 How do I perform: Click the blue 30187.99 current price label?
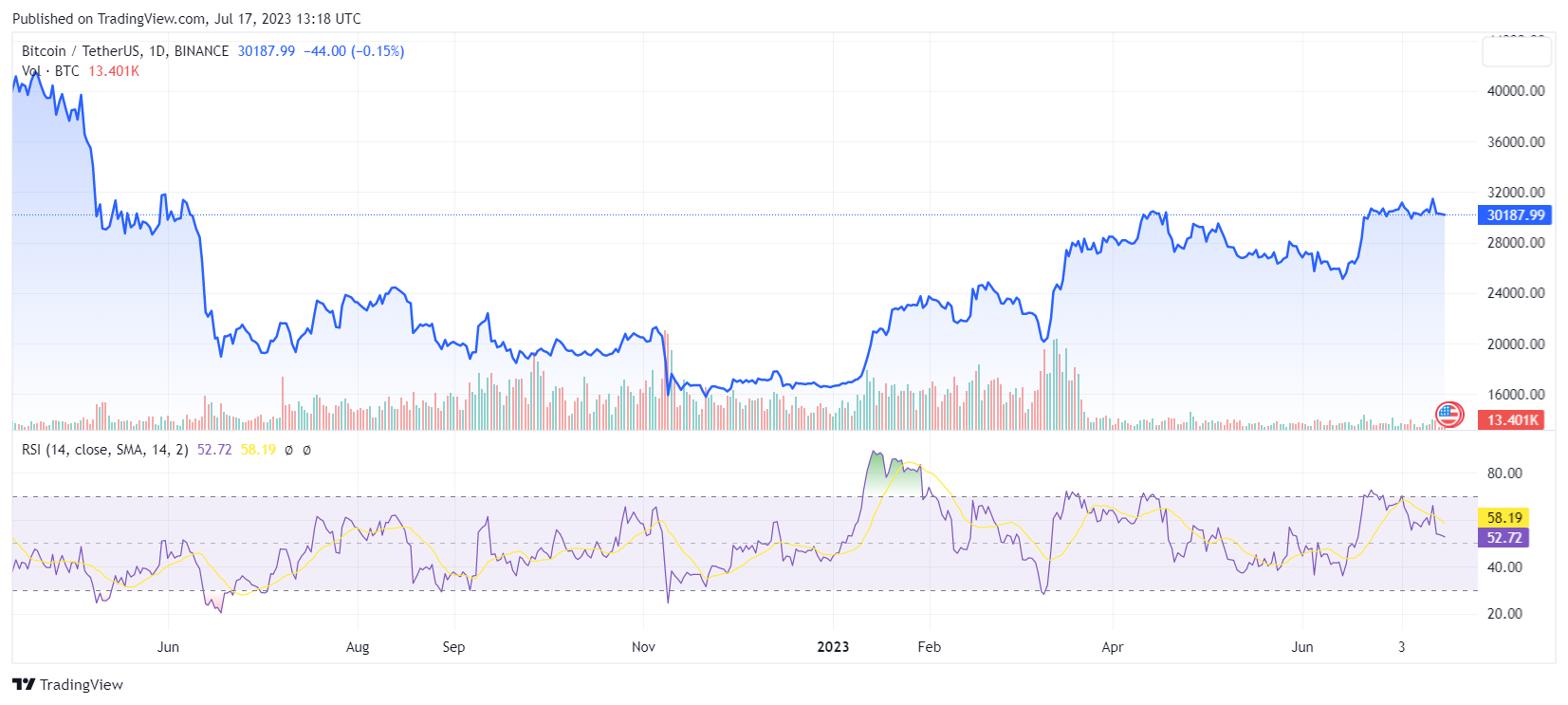tap(1515, 215)
